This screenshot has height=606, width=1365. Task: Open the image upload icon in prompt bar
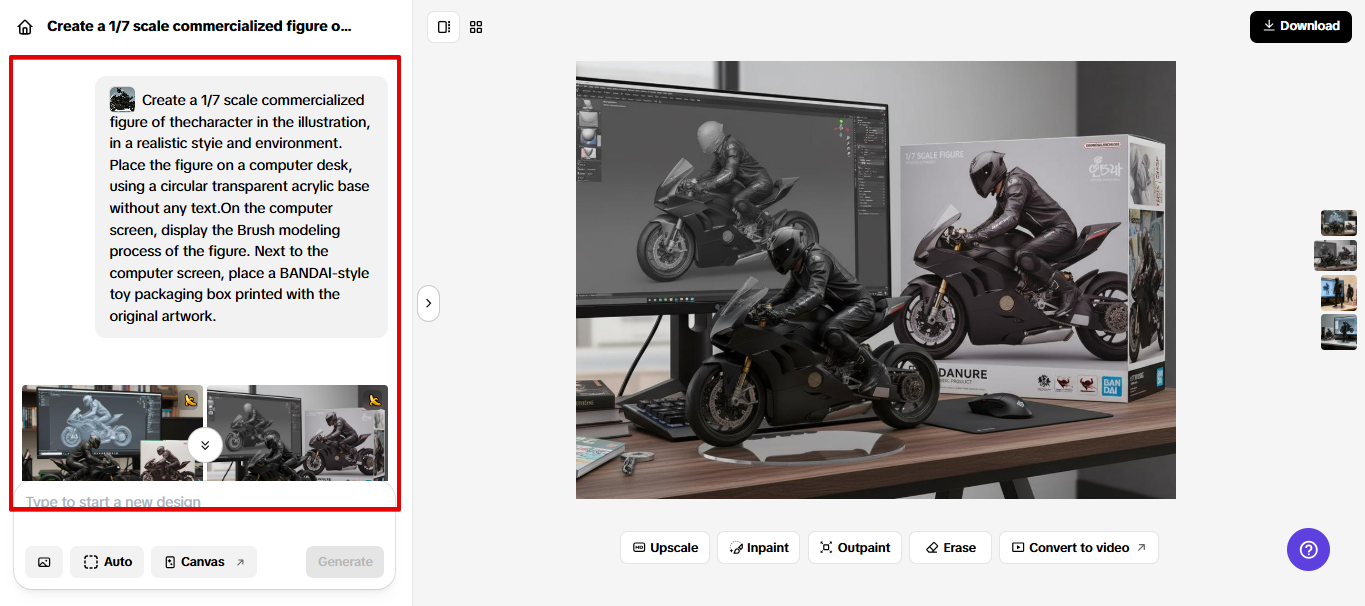[x=44, y=561]
